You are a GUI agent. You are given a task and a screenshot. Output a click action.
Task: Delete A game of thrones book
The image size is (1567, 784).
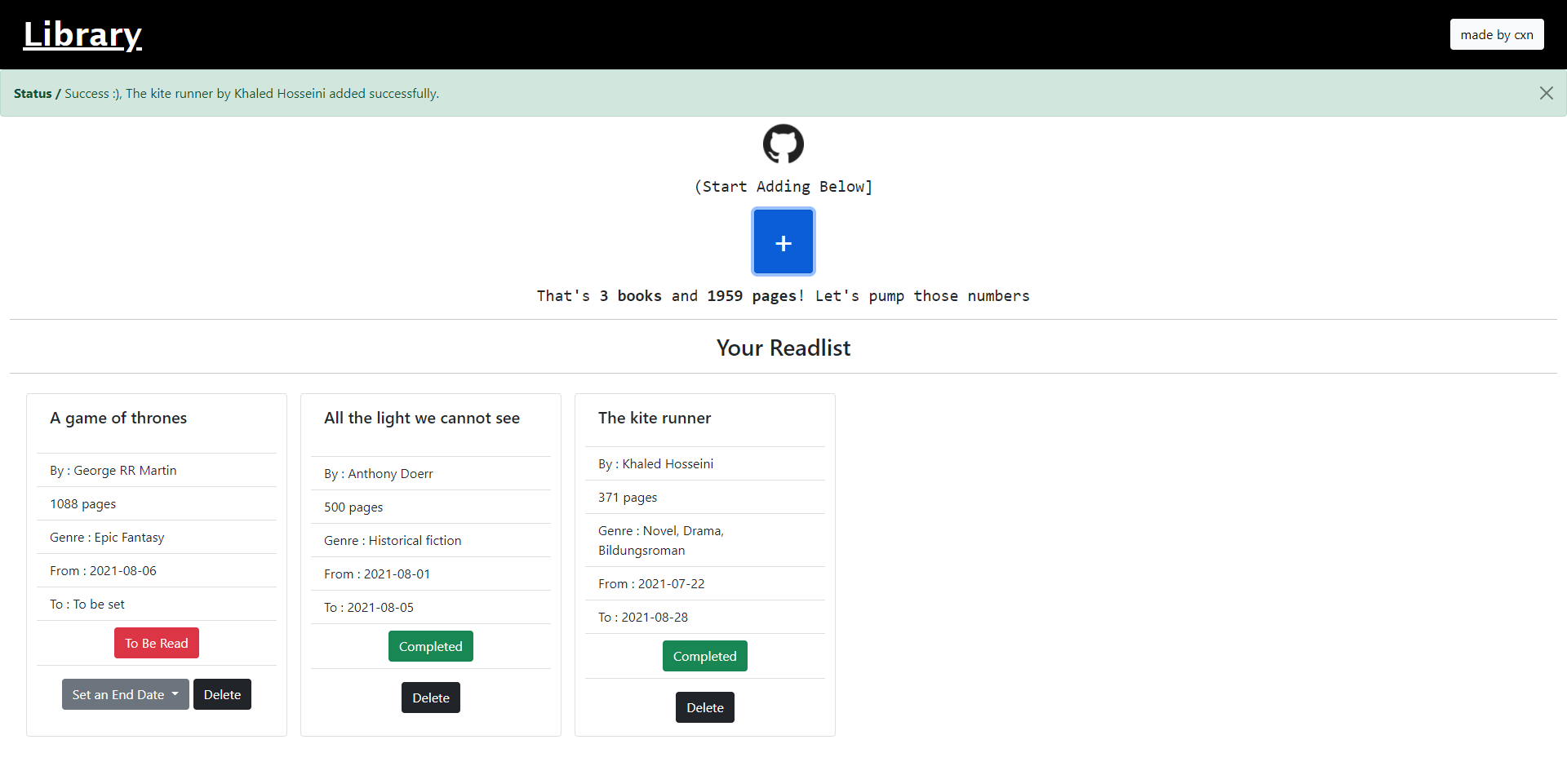click(222, 694)
